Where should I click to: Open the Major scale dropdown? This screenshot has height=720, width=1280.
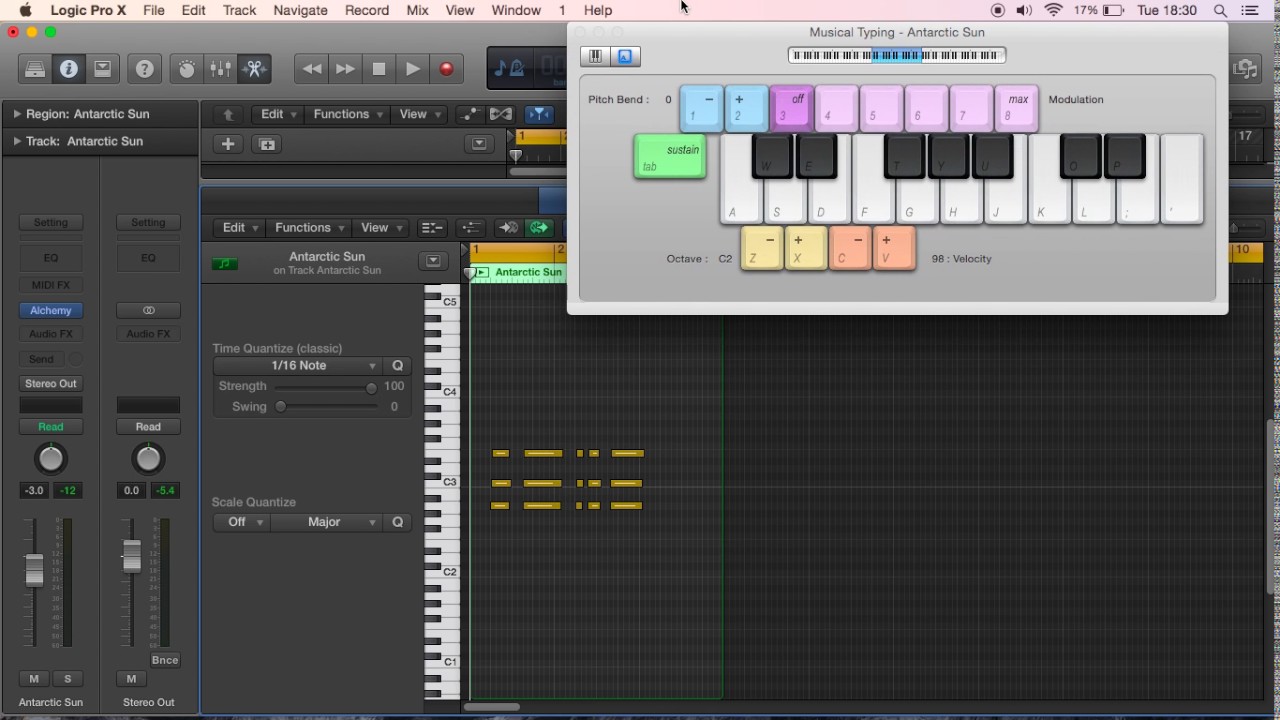[328, 522]
